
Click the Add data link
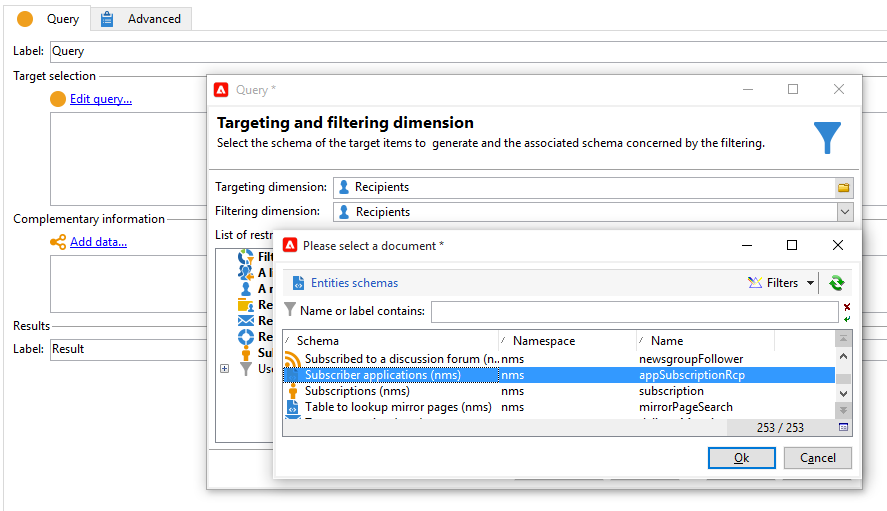(98, 242)
